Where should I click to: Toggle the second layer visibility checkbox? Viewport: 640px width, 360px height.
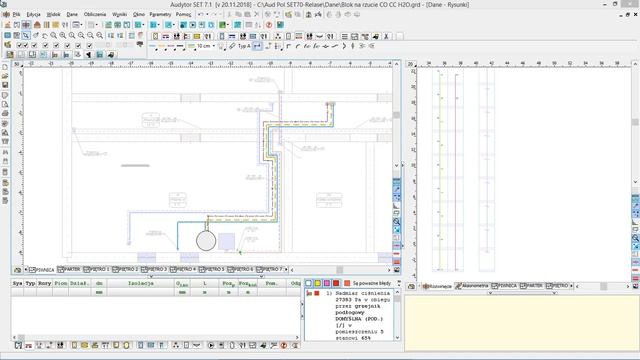(x=25, y=45)
